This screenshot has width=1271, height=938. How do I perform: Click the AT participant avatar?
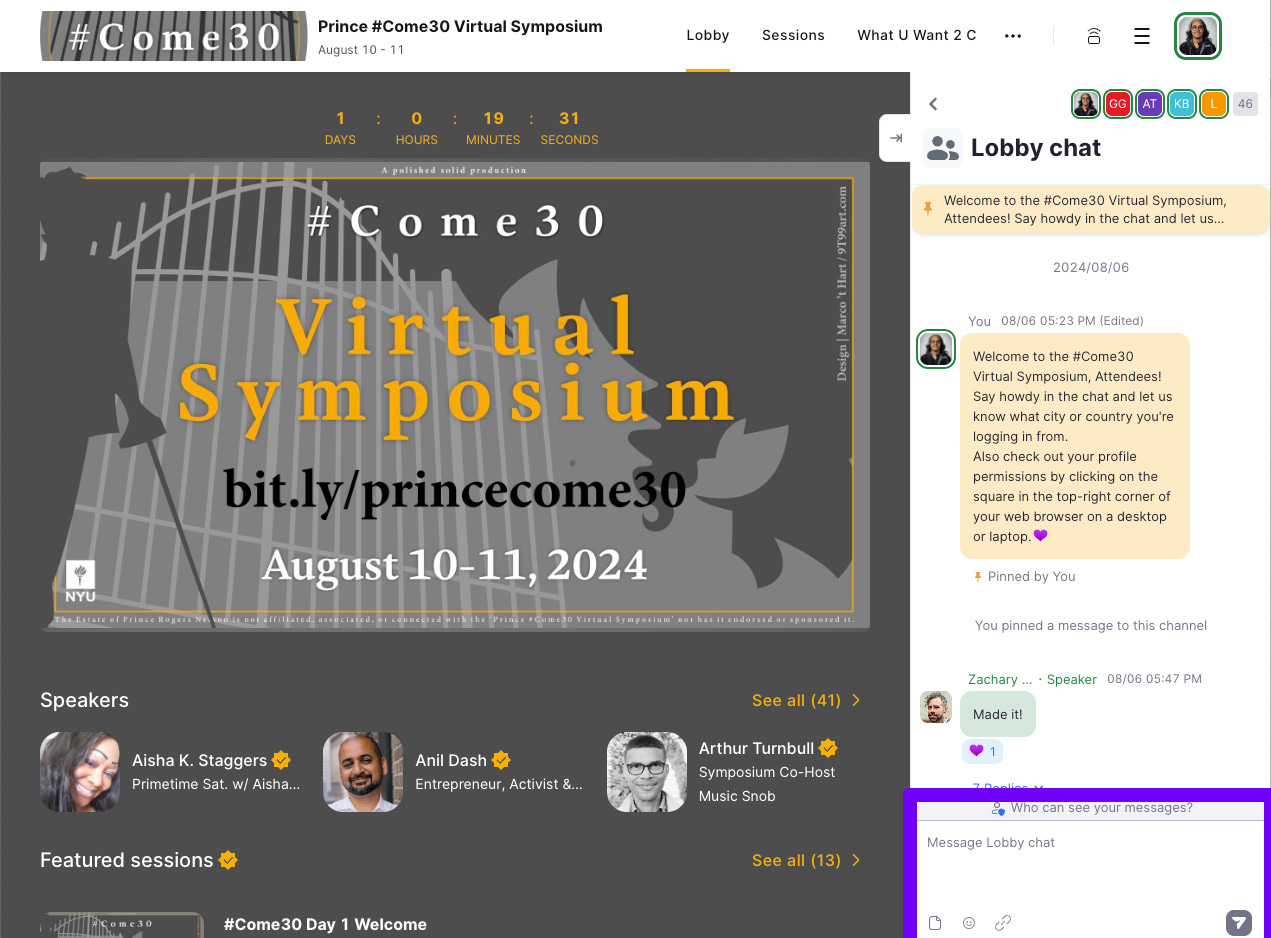tap(1150, 103)
